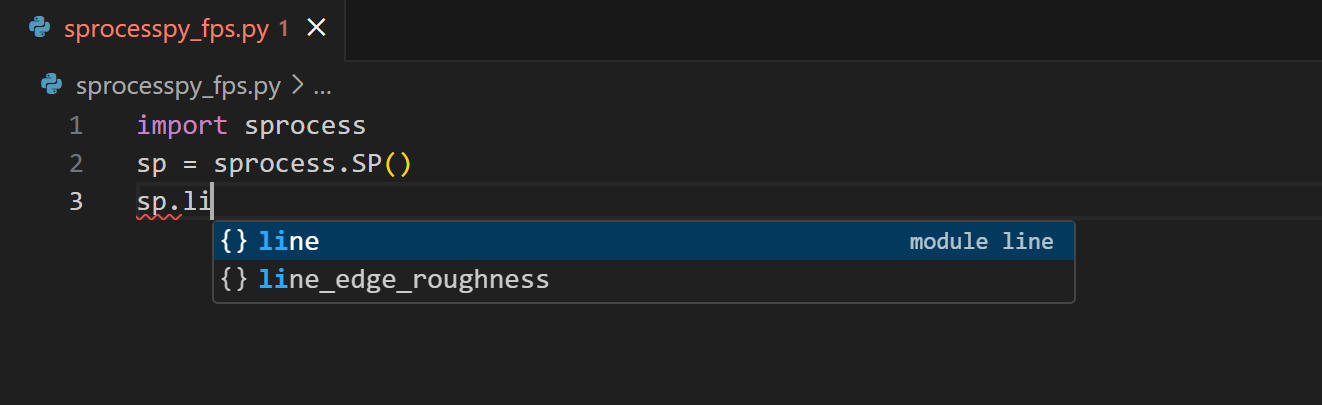The image size is (1322, 405).
Task: Click the "module line" detail text
Action: pos(981,241)
